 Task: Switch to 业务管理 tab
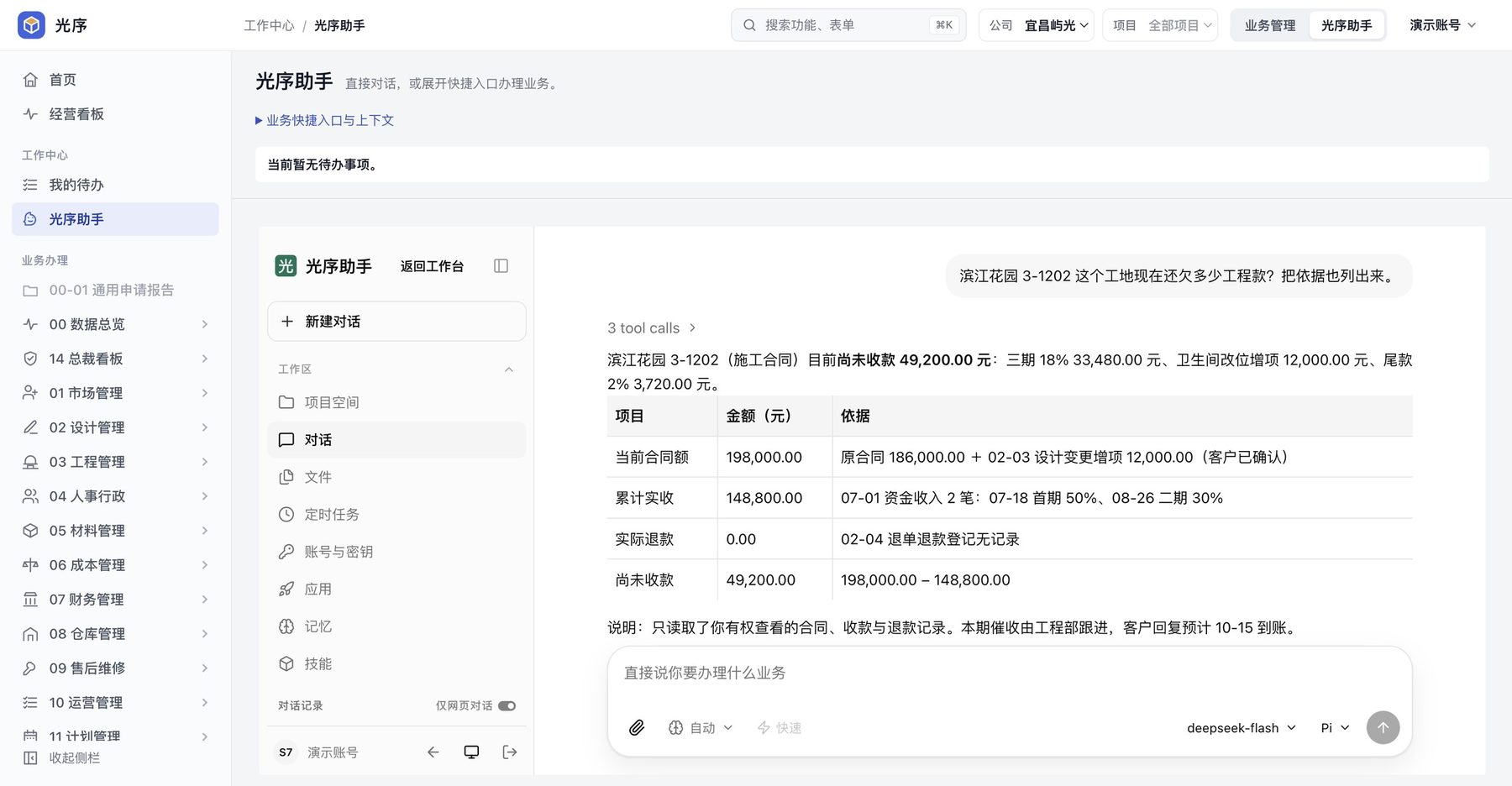point(1269,25)
